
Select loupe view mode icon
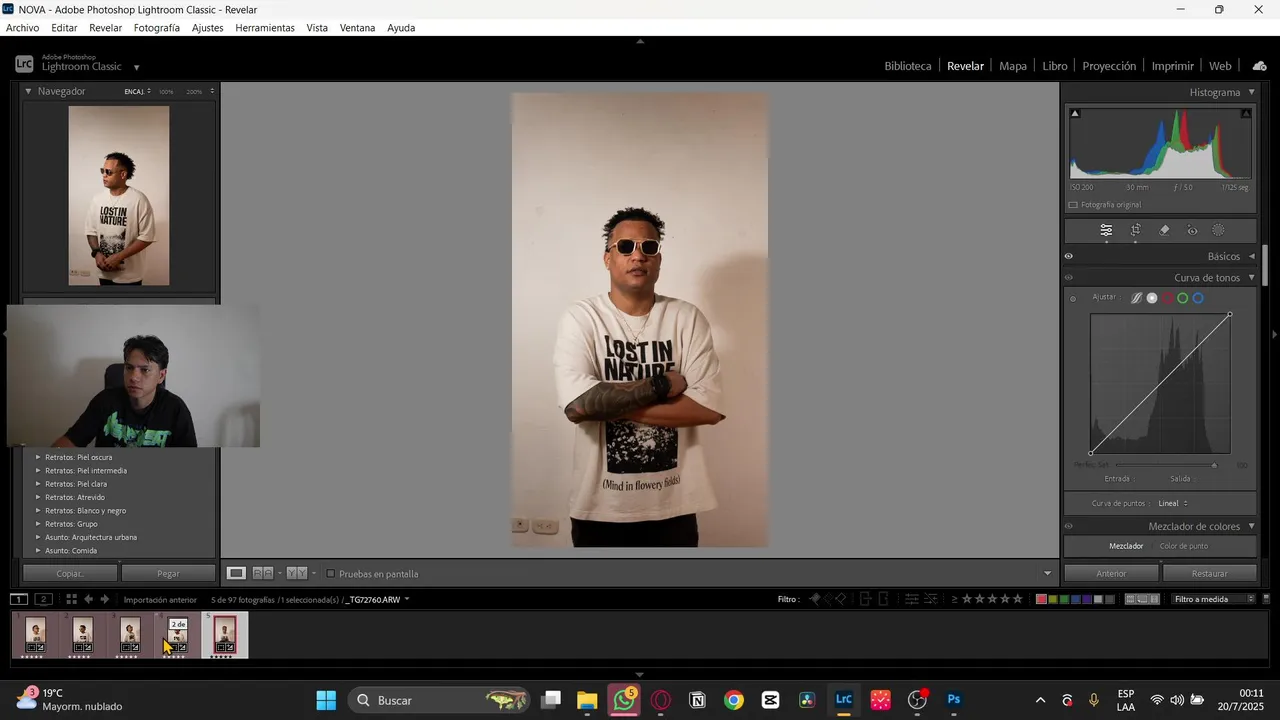pos(236,573)
